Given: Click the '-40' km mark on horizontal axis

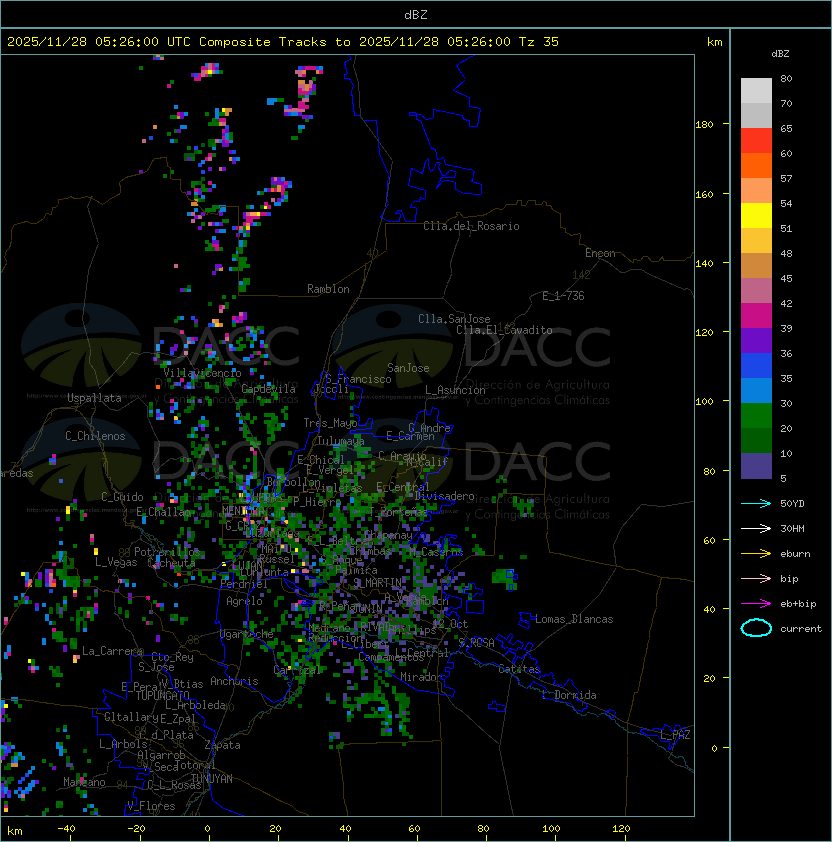Looking at the screenshot, I should pos(67,829).
